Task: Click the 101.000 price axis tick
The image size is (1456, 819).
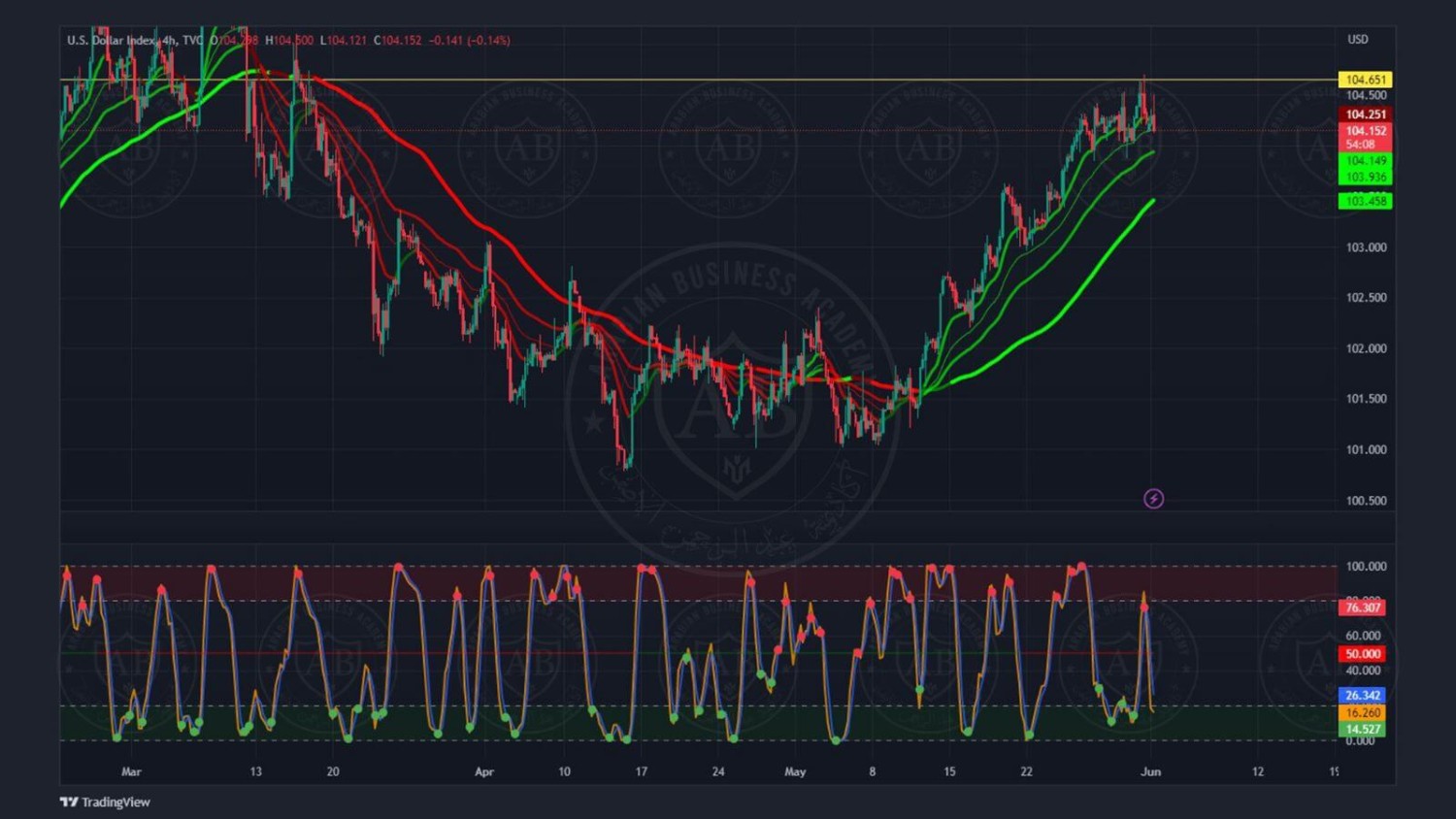Action: coord(1366,449)
